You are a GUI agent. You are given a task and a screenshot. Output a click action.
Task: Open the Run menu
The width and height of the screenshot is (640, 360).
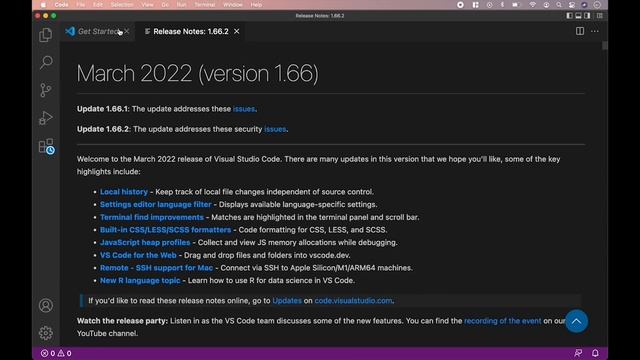pyautogui.click(x=181, y=5)
